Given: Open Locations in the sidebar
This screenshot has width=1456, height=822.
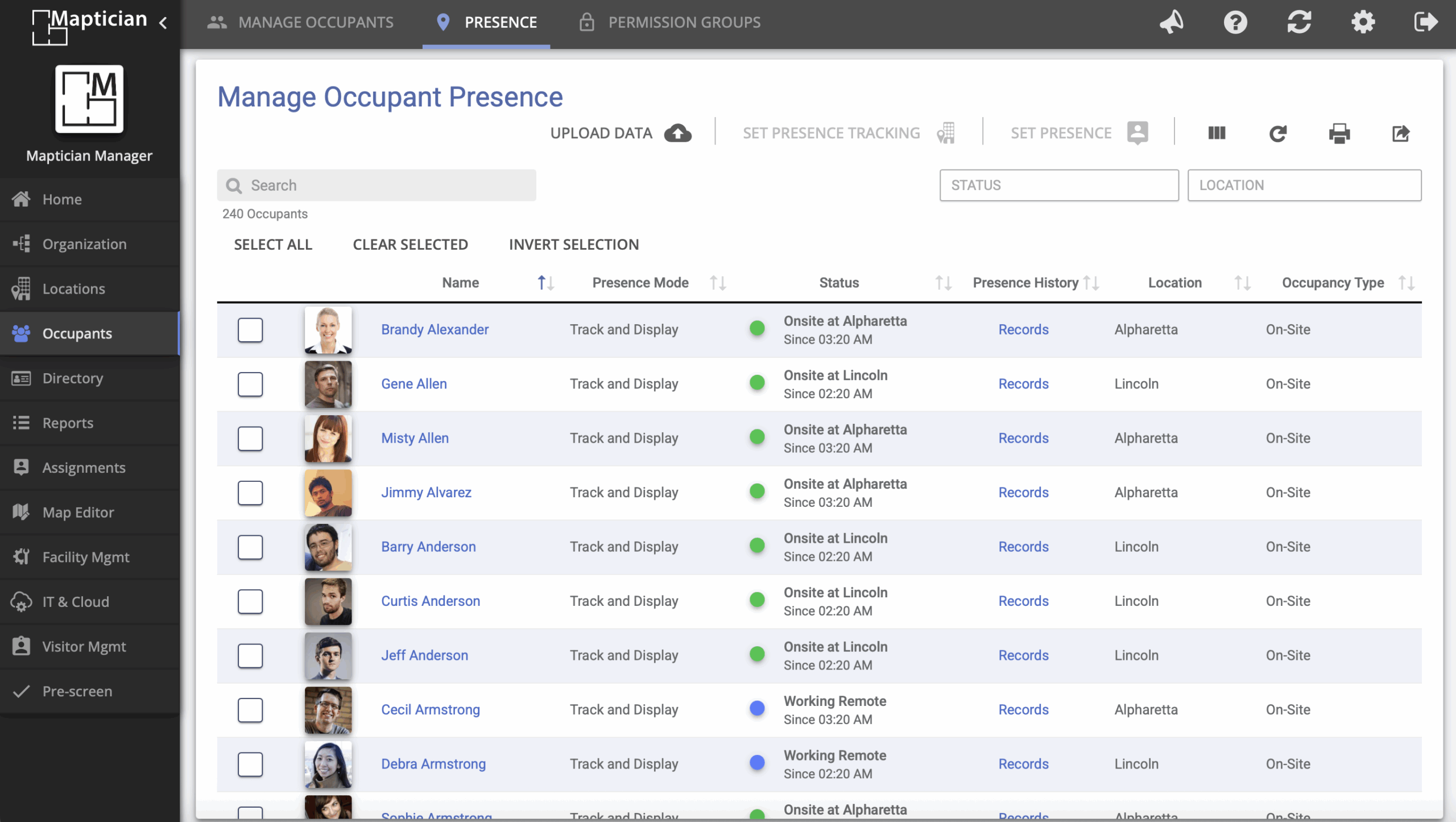Looking at the screenshot, I should 90,289.
